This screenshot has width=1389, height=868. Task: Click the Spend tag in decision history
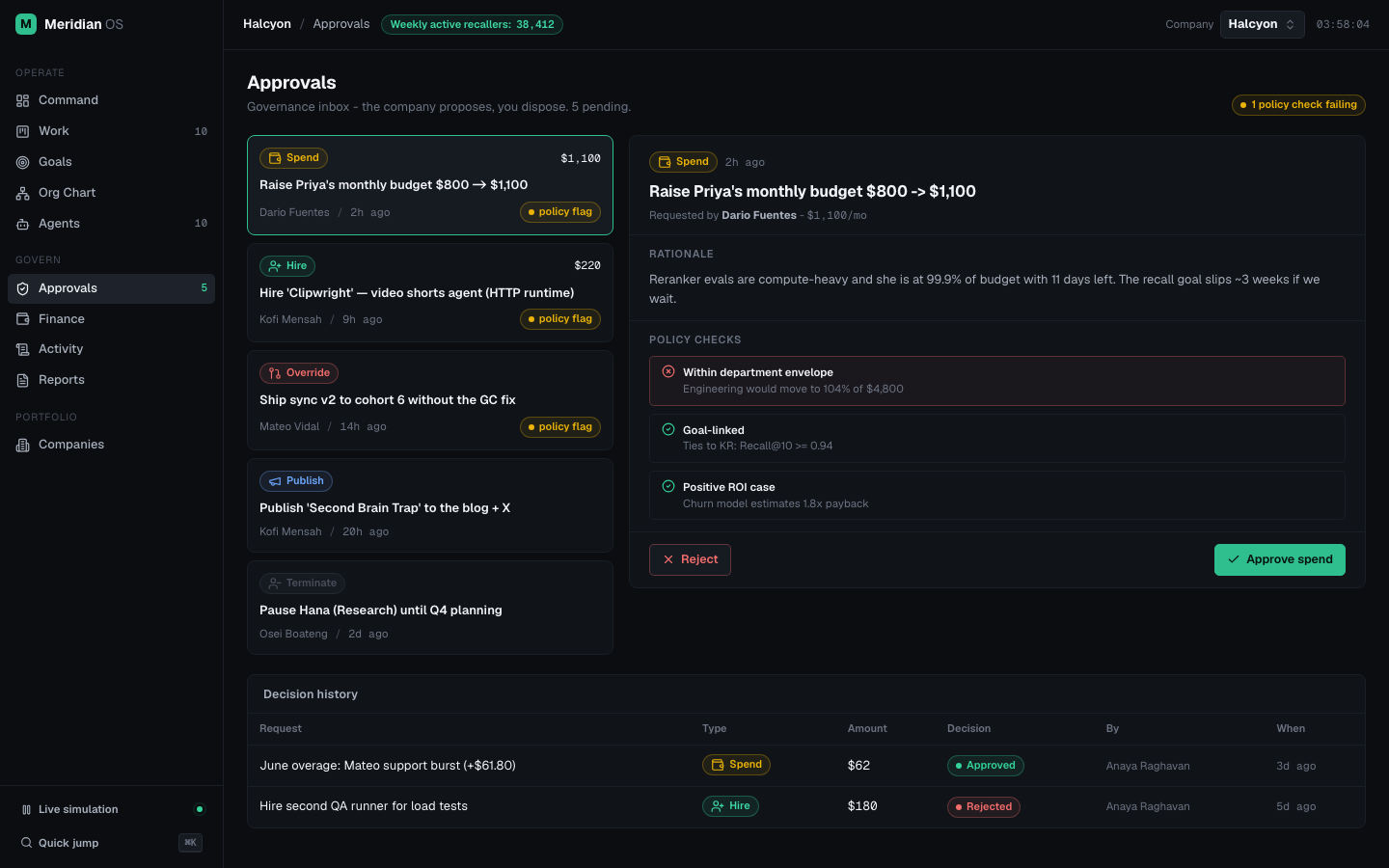click(x=736, y=765)
